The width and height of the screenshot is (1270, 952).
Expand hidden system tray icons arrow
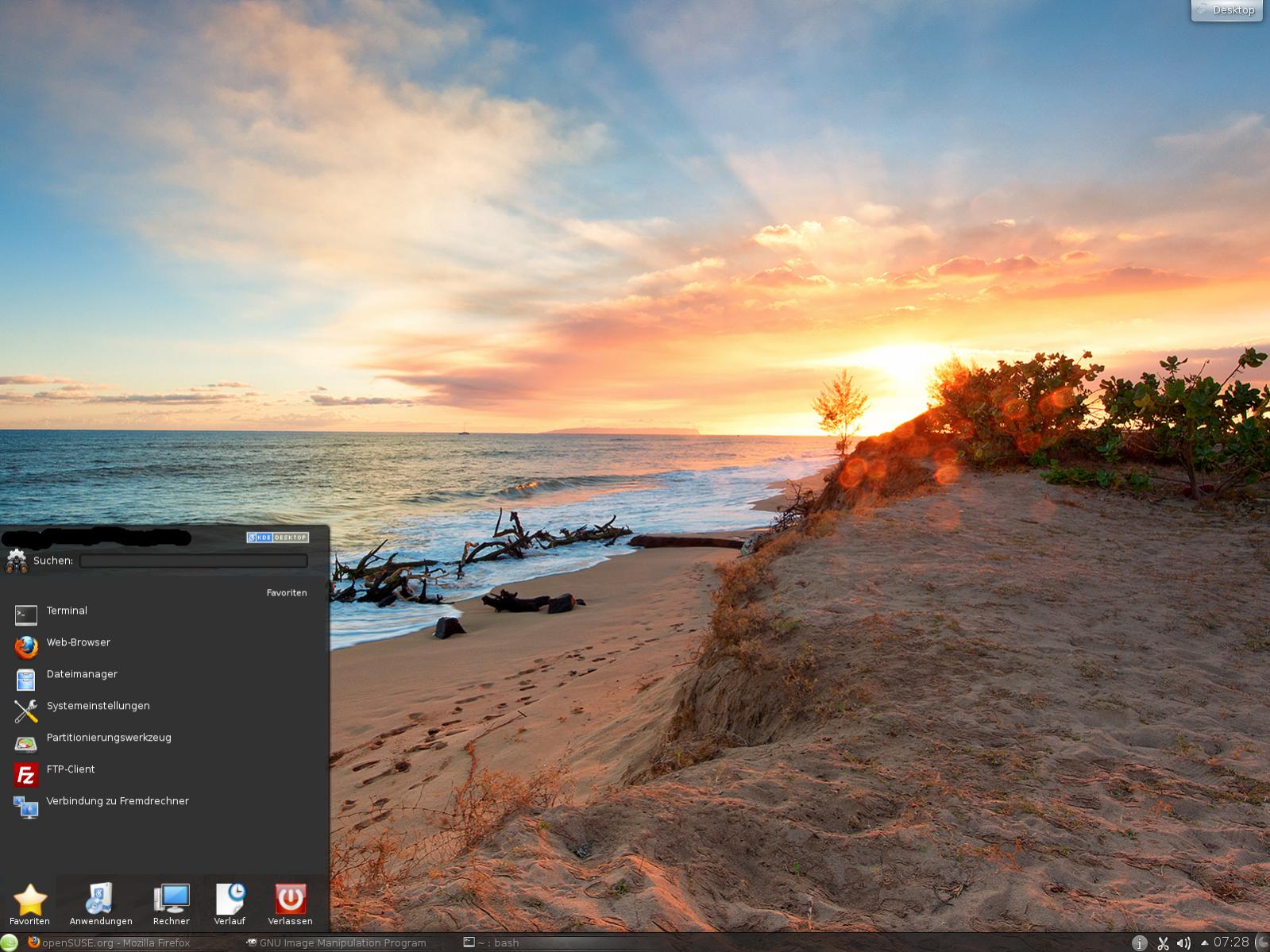click(1204, 943)
